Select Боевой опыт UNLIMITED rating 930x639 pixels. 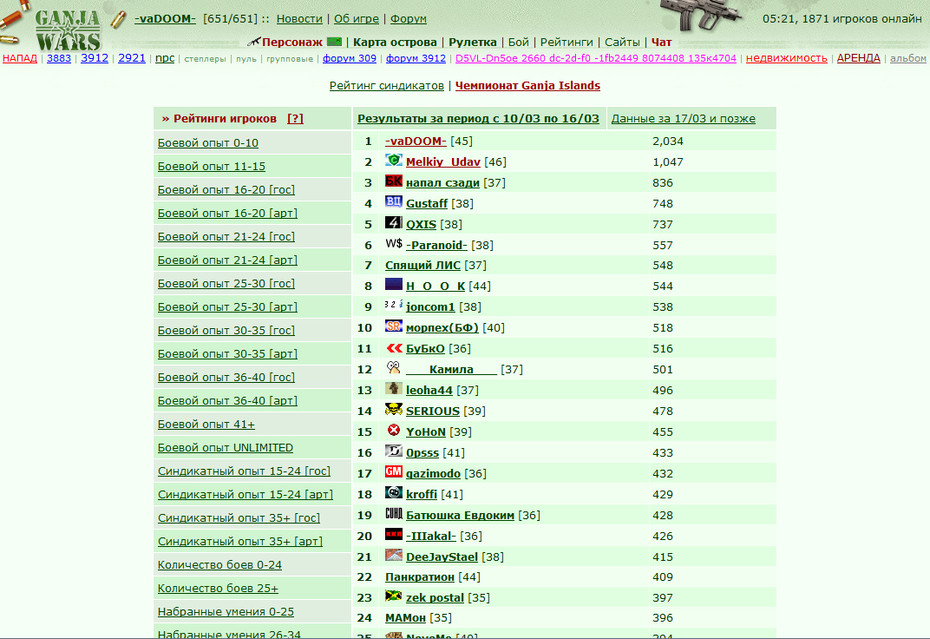225,448
